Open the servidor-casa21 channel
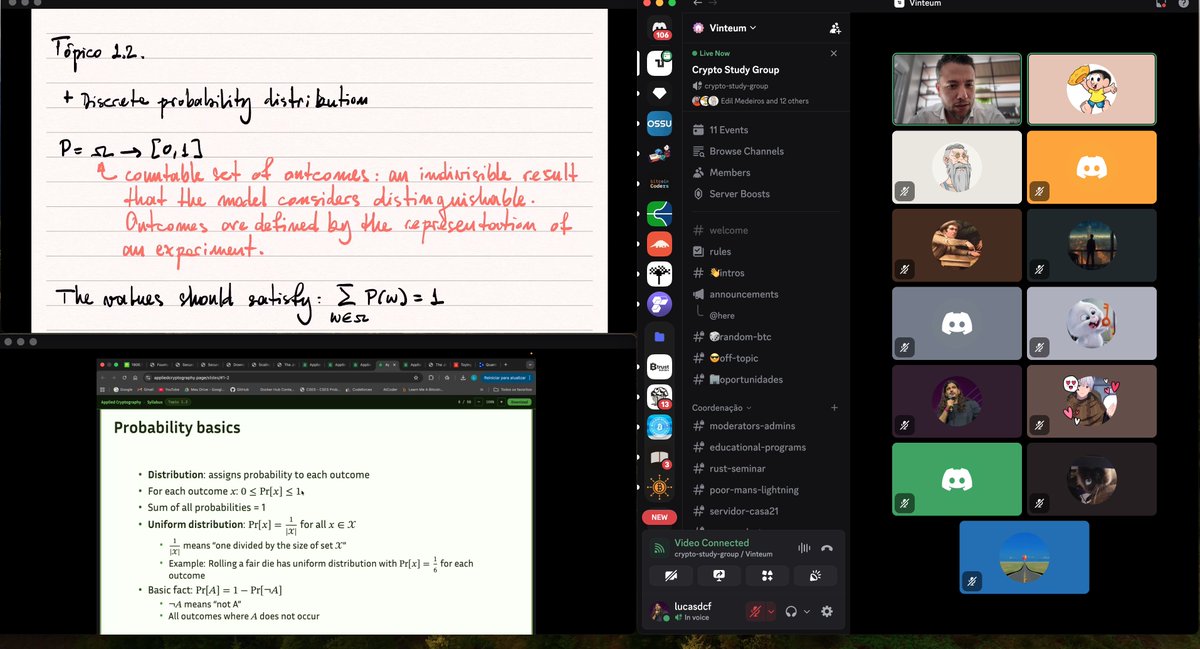Screen dimensions: 1200x649 click(x=766, y=511)
